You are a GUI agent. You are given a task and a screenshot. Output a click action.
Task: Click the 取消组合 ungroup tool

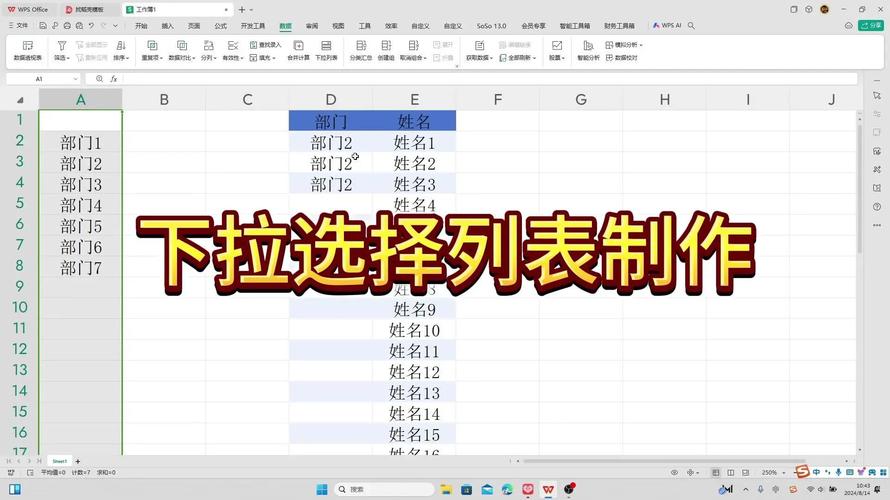[x=413, y=51]
